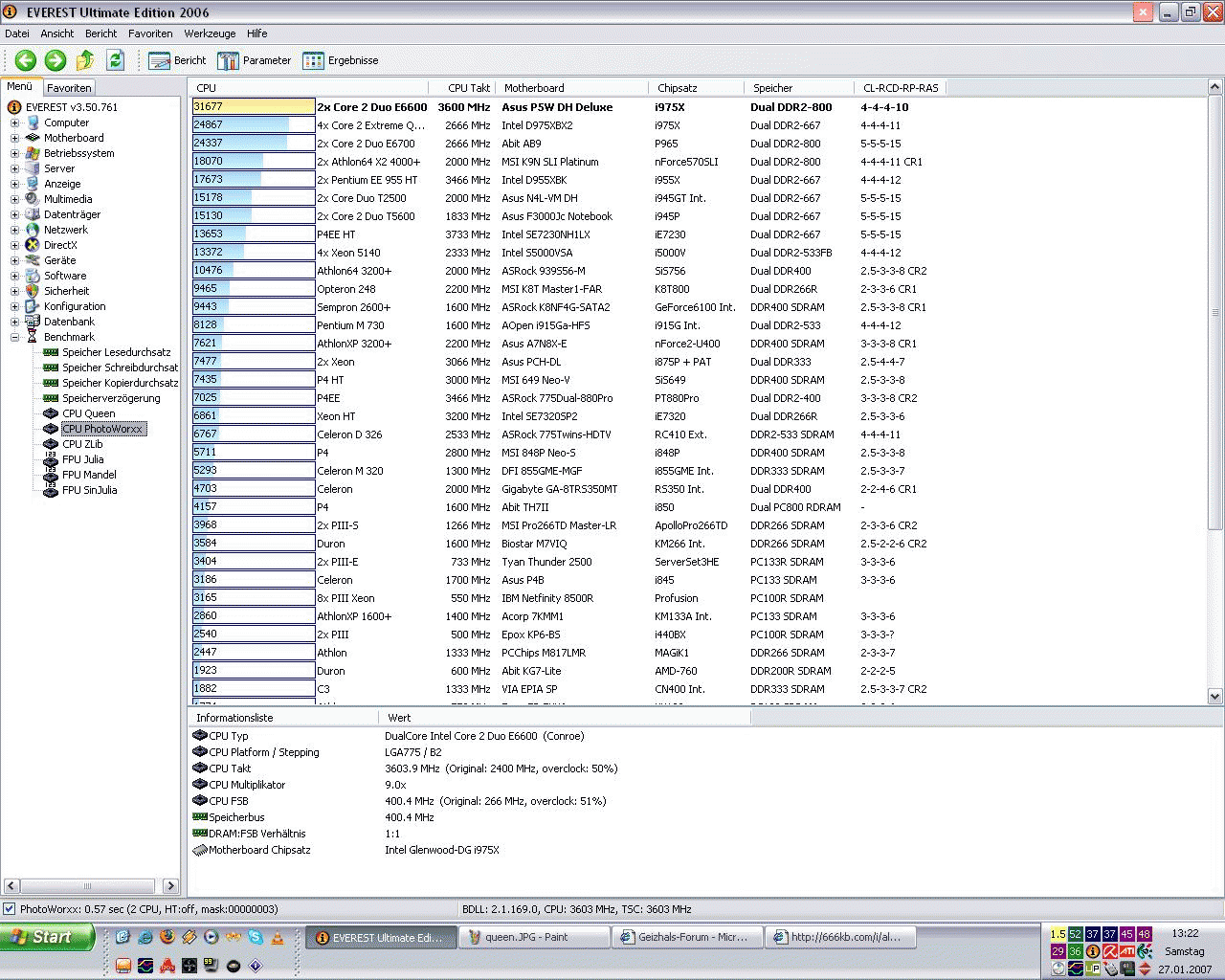Viewport: 1225px width, 980px height.
Task: Select the Konfiguration tree icon
Action: point(33,306)
